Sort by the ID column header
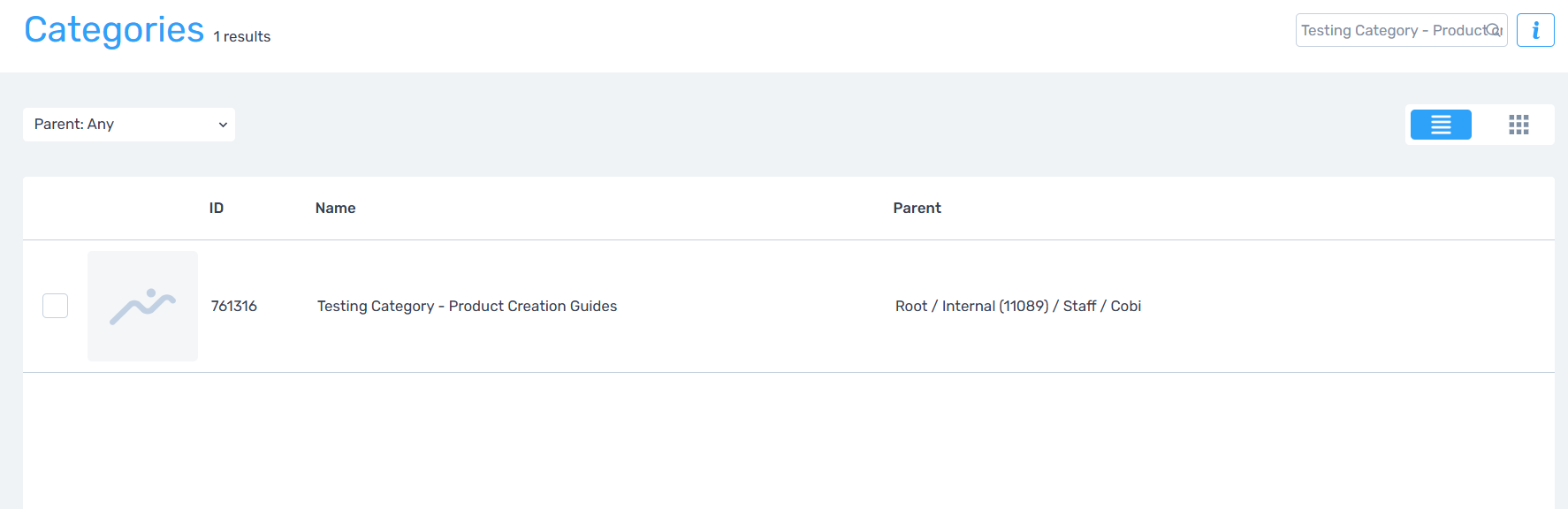1568x509 pixels. [217, 209]
